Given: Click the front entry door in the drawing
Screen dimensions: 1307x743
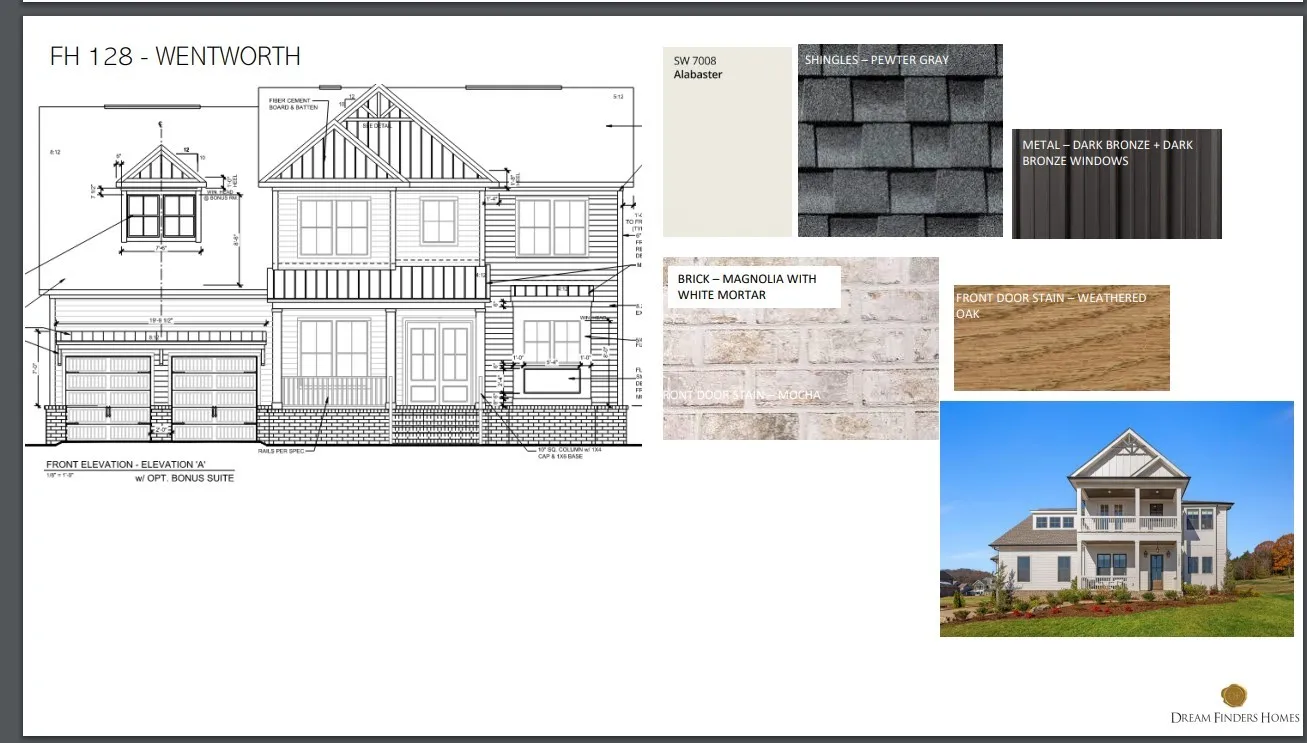Looking at the screenshot, I should point(438,365).
